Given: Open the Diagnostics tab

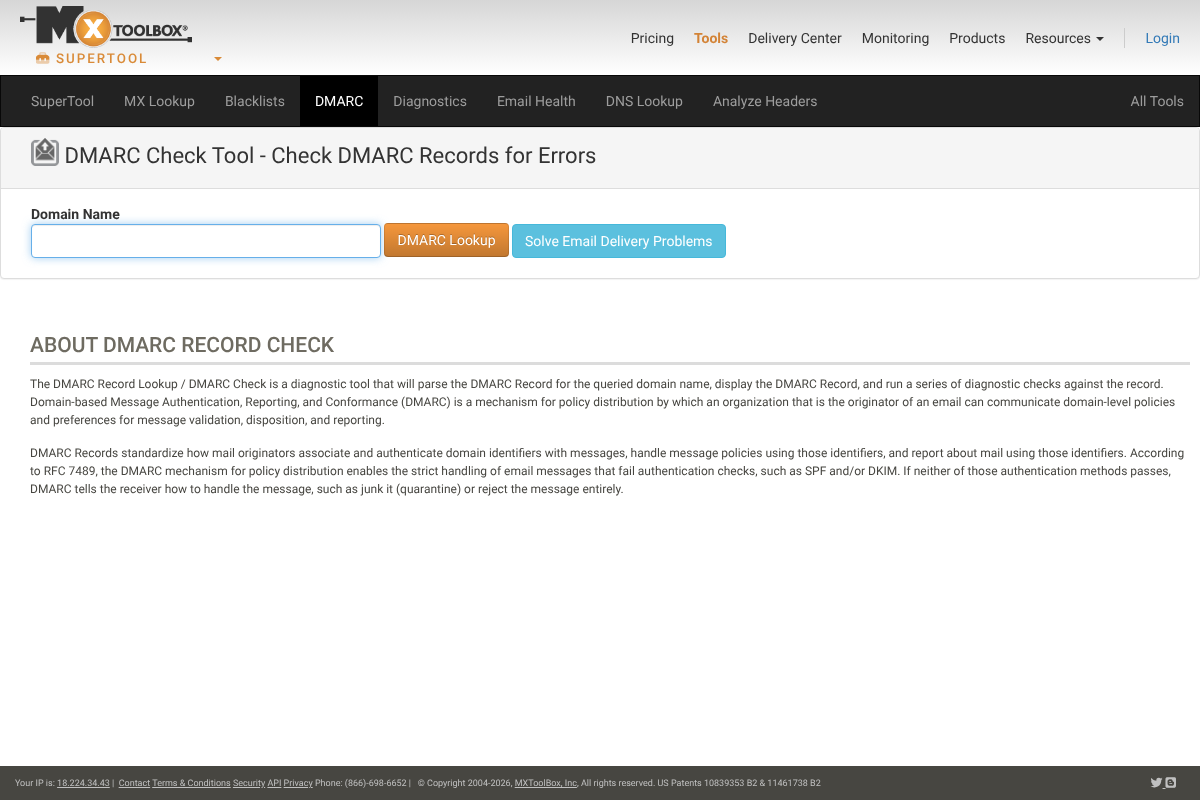Looking at the screenshot, I should click(x=430, y=101).
